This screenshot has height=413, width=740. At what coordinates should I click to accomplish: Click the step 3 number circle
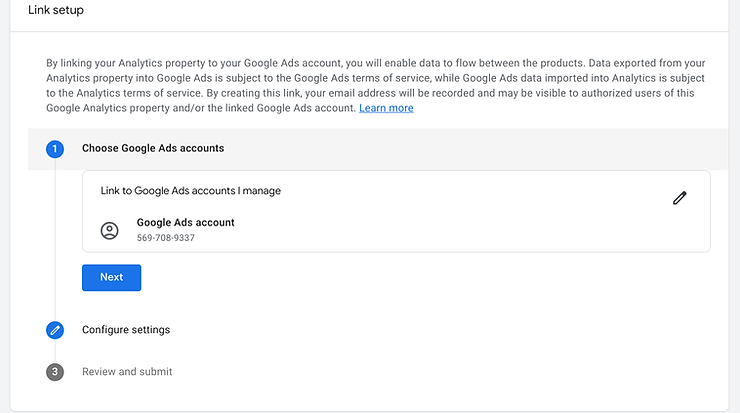55,372
